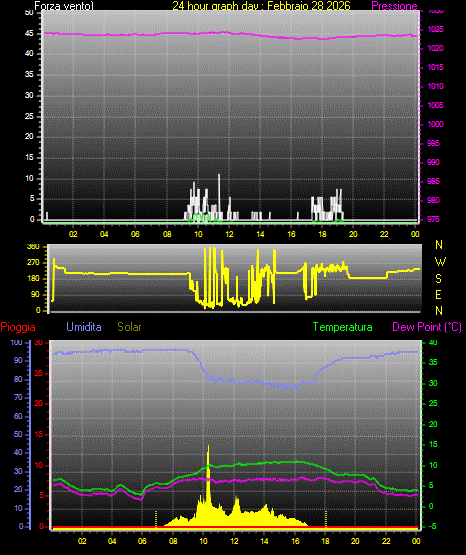Viewport: 466px width, 555px height.
Task: Click the 100 value on humidity axis
Action: click(16, 342)
